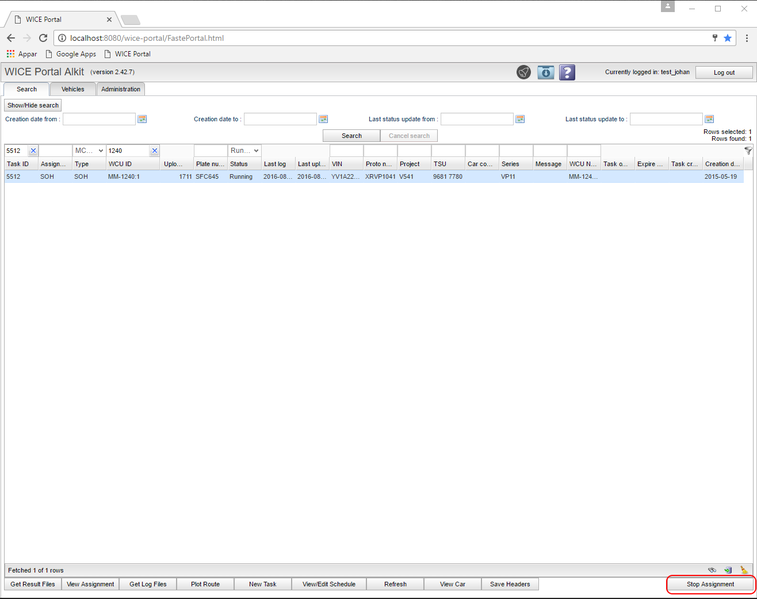The image size is (757, 599).
Task: Click the broom clear icon at bottom right
Action: pos(744,570)
